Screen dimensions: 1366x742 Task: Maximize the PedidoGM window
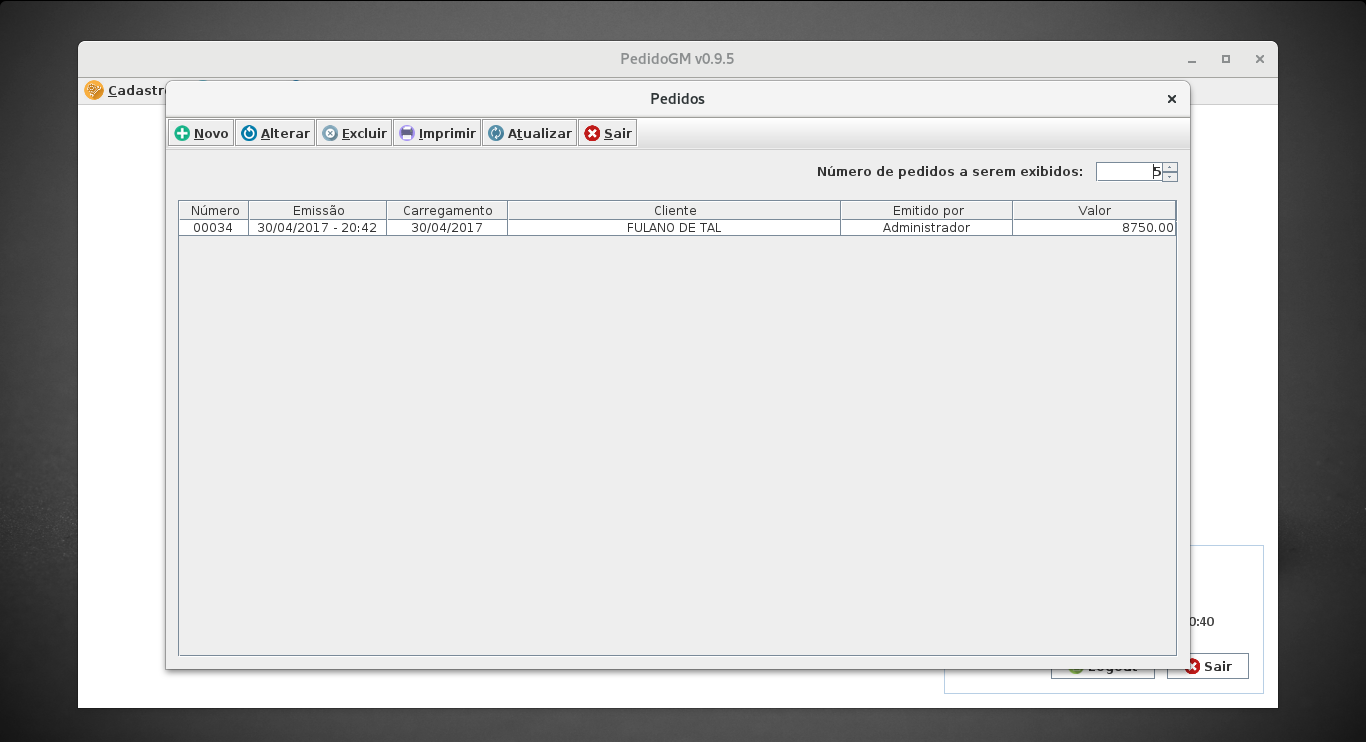coord(1226,59)
